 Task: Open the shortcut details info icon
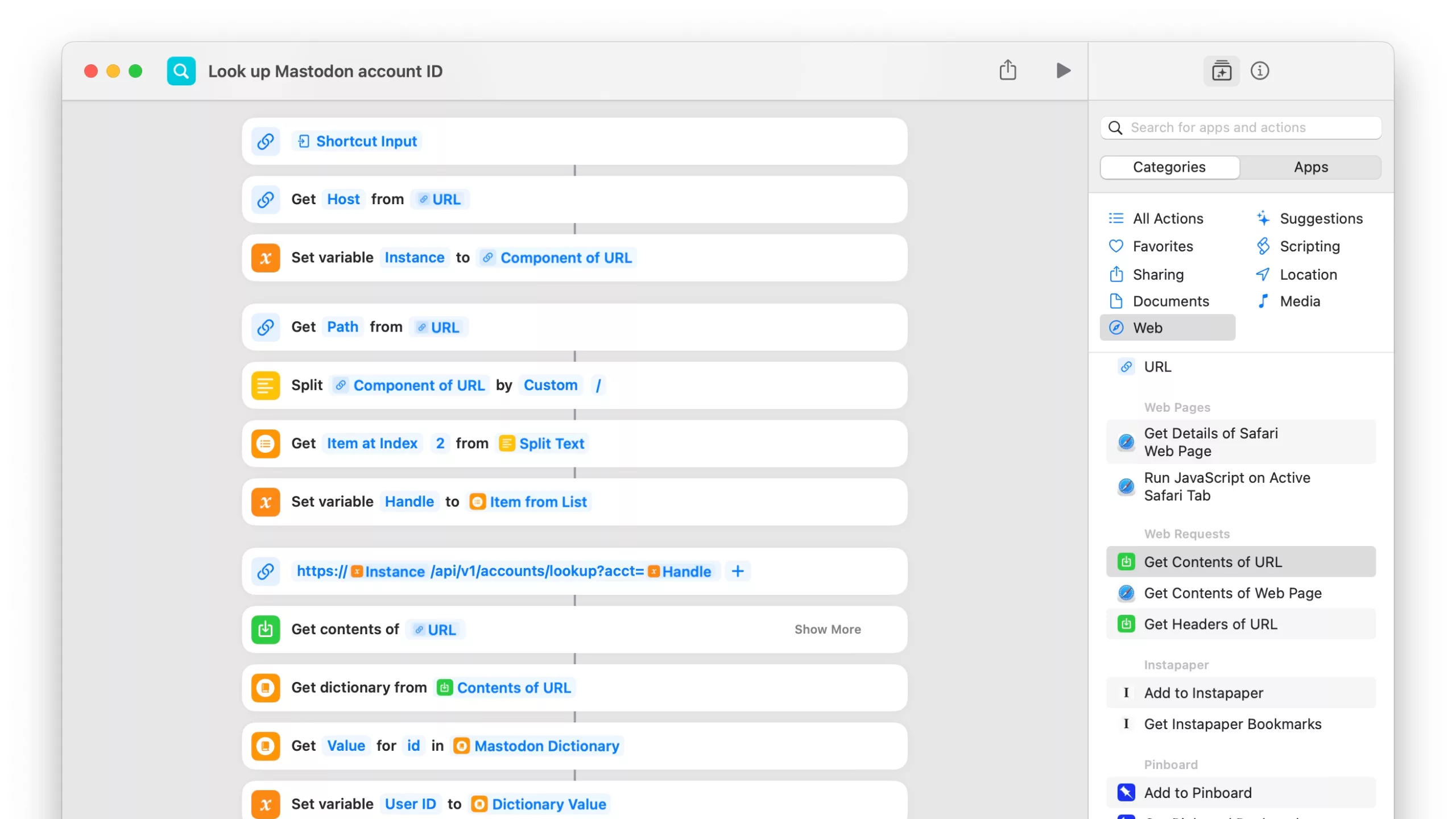pos(1259,71)
